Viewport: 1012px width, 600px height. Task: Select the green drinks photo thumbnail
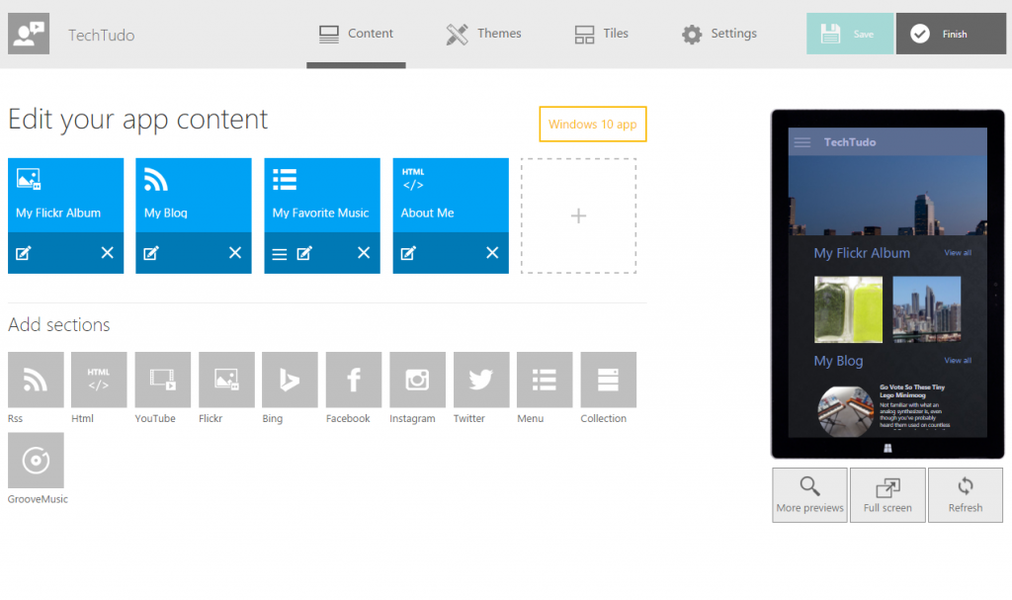pyautogui.click(x=848, y=309)
